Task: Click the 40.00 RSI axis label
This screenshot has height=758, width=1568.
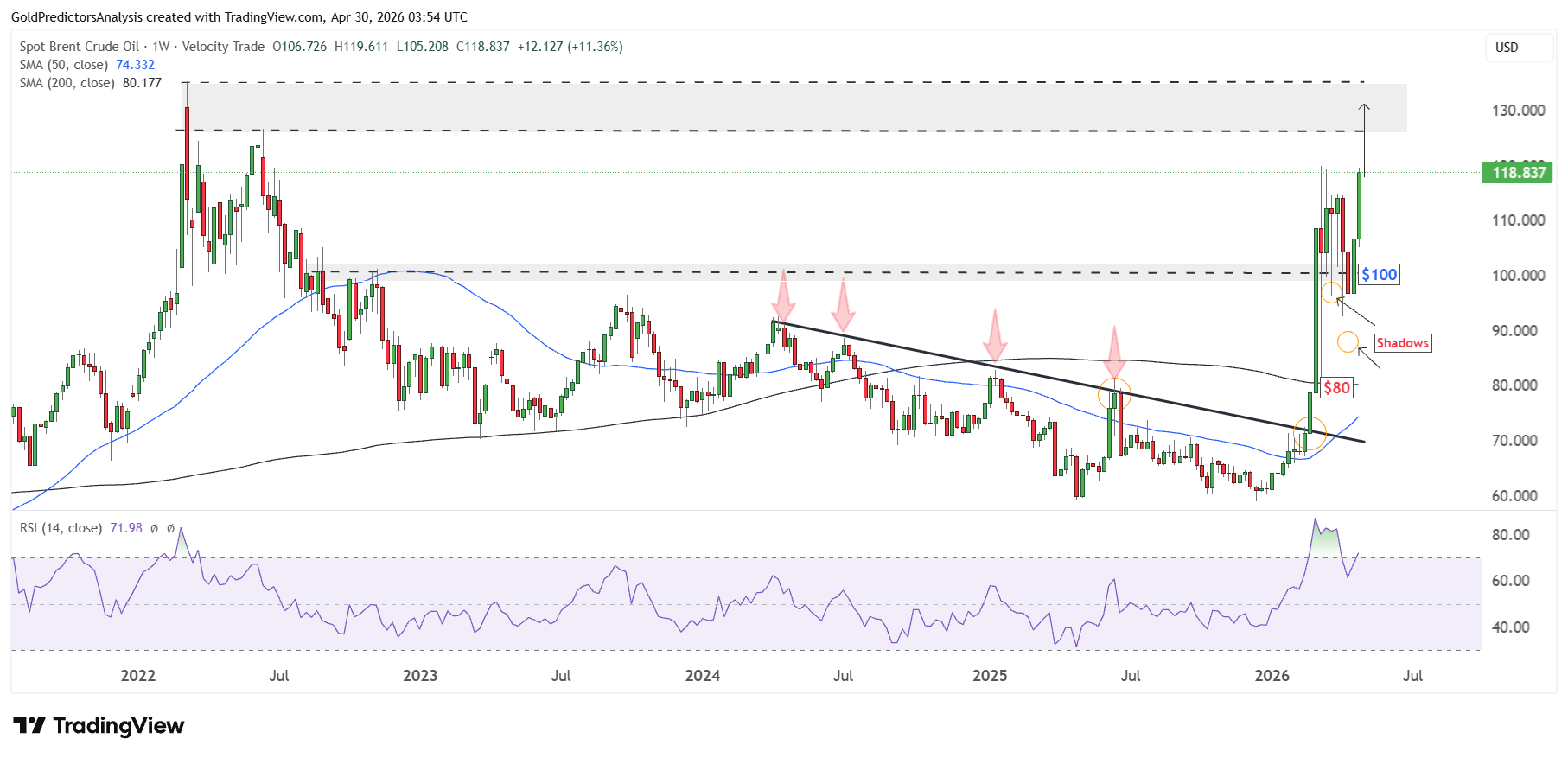Action: point(1511,627)
